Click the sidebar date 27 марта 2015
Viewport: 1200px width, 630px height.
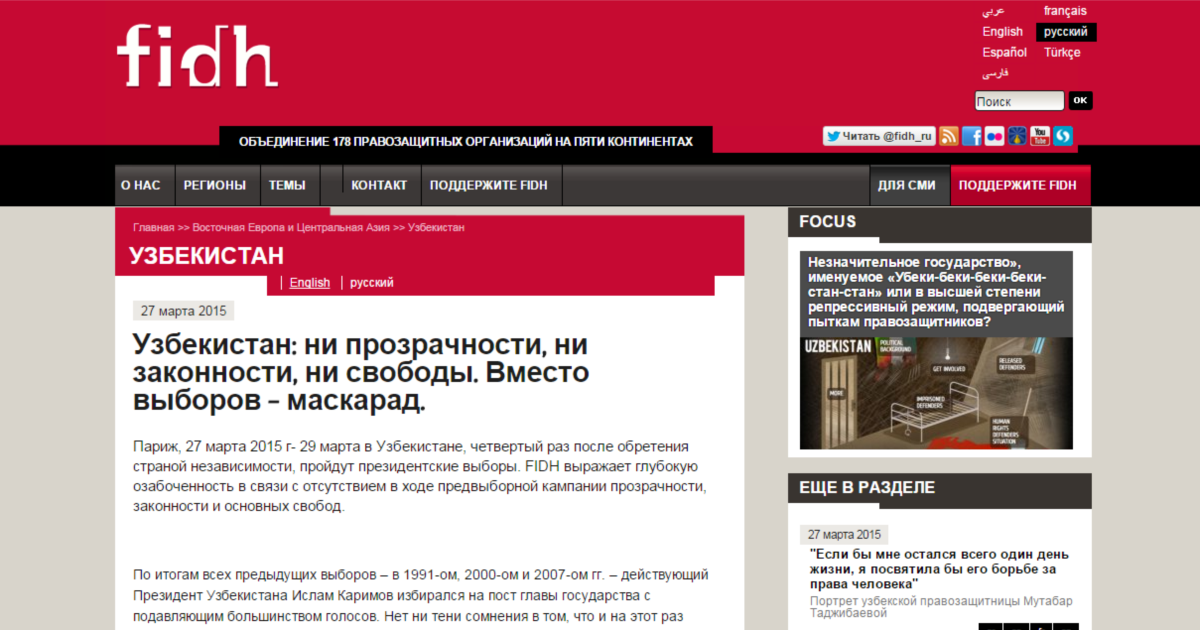[844, 534]
